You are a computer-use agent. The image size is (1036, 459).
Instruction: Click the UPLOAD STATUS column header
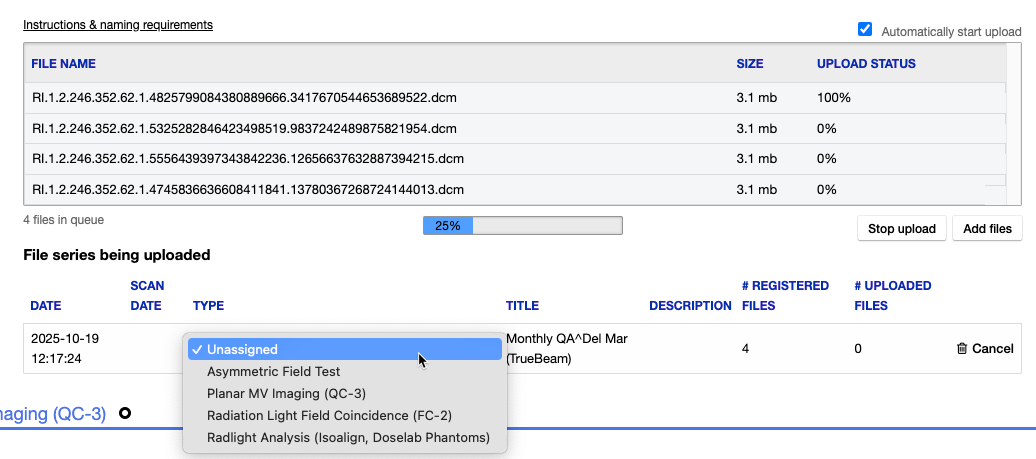[866, 64]
